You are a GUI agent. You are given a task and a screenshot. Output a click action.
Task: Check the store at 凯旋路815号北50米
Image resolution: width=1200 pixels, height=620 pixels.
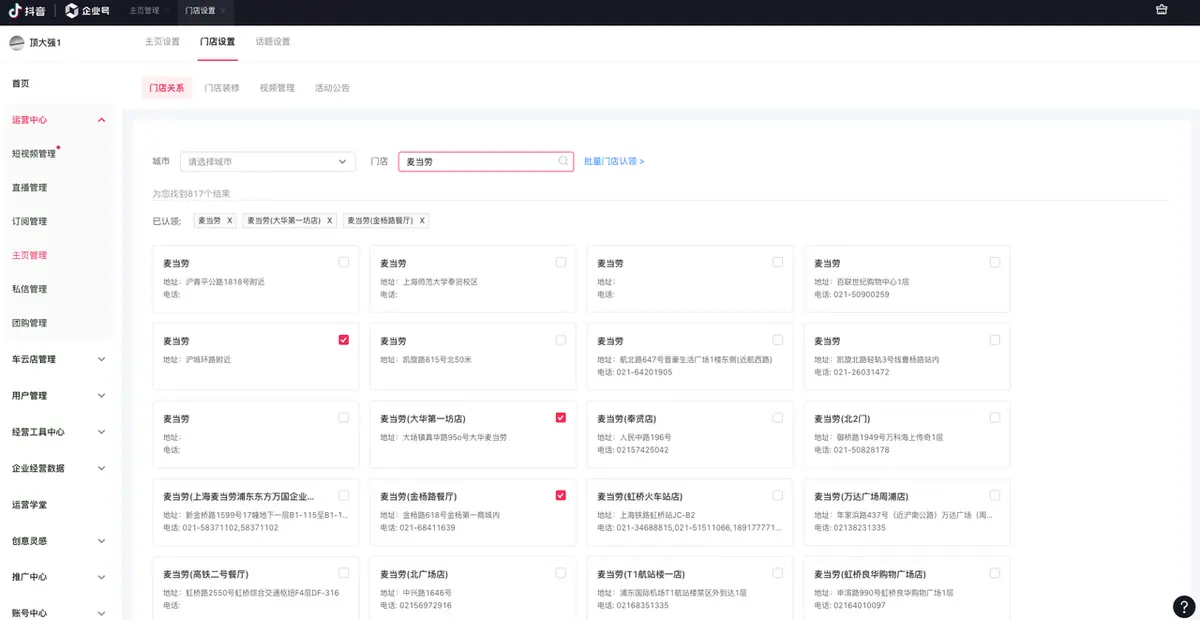(x=561, y=340)
